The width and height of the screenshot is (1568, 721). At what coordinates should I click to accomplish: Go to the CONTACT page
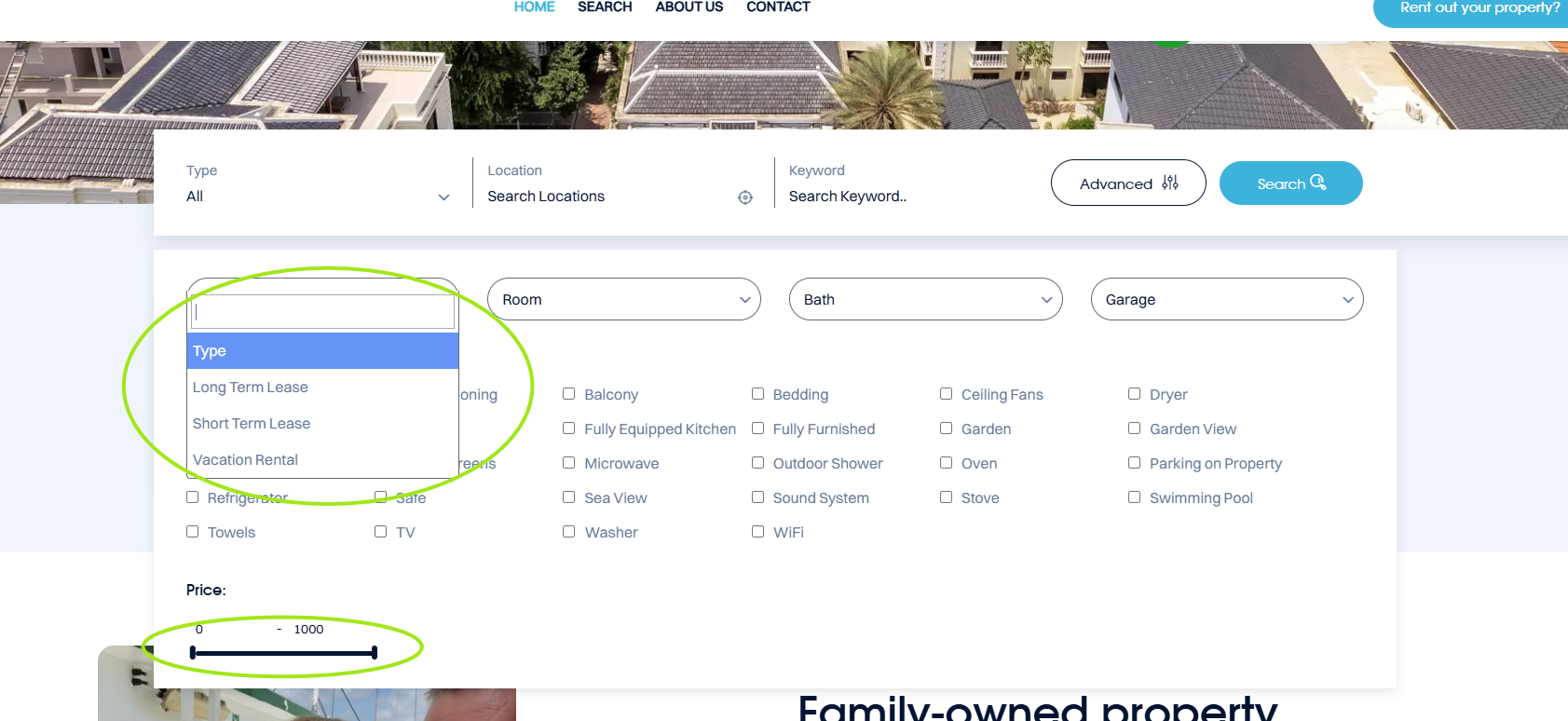(x=778, y=7)
